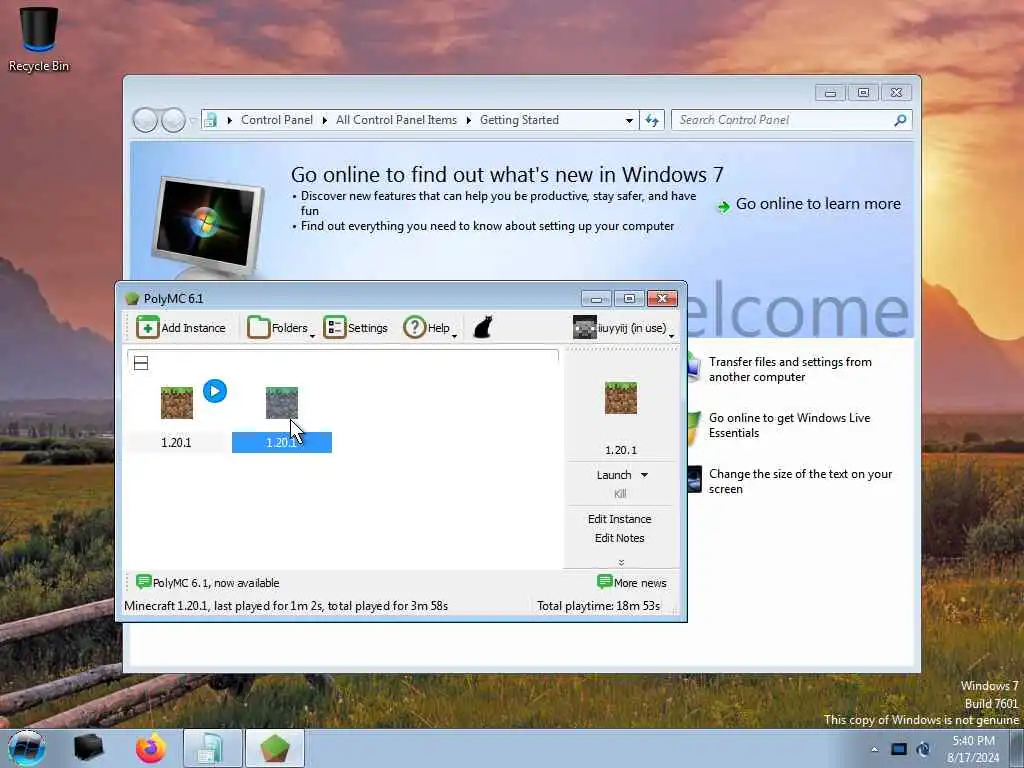This screenshot has height=768, width=1024.
Task: Close the PolyMC window
Action: [x=662, y=298]
